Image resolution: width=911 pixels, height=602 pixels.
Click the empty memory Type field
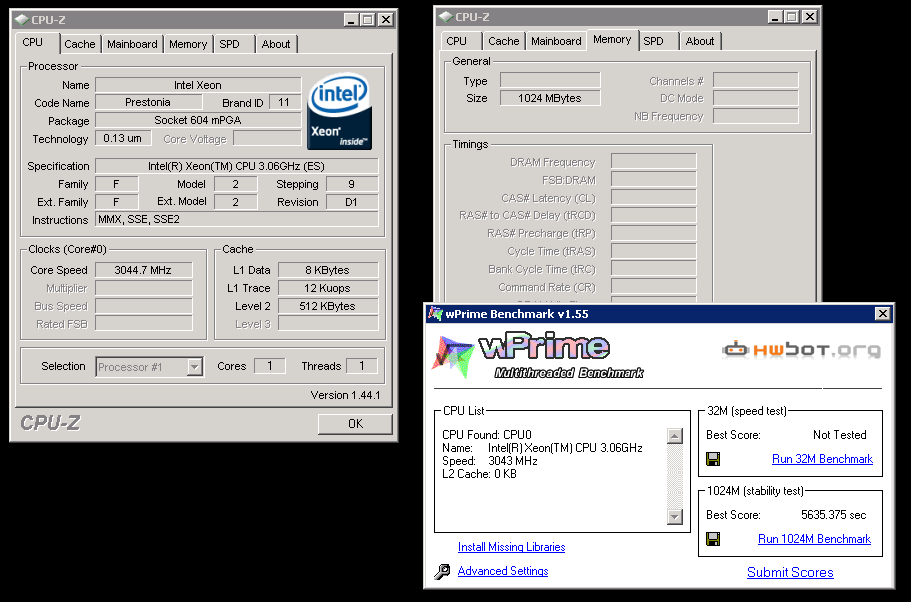tap(550, 80)
